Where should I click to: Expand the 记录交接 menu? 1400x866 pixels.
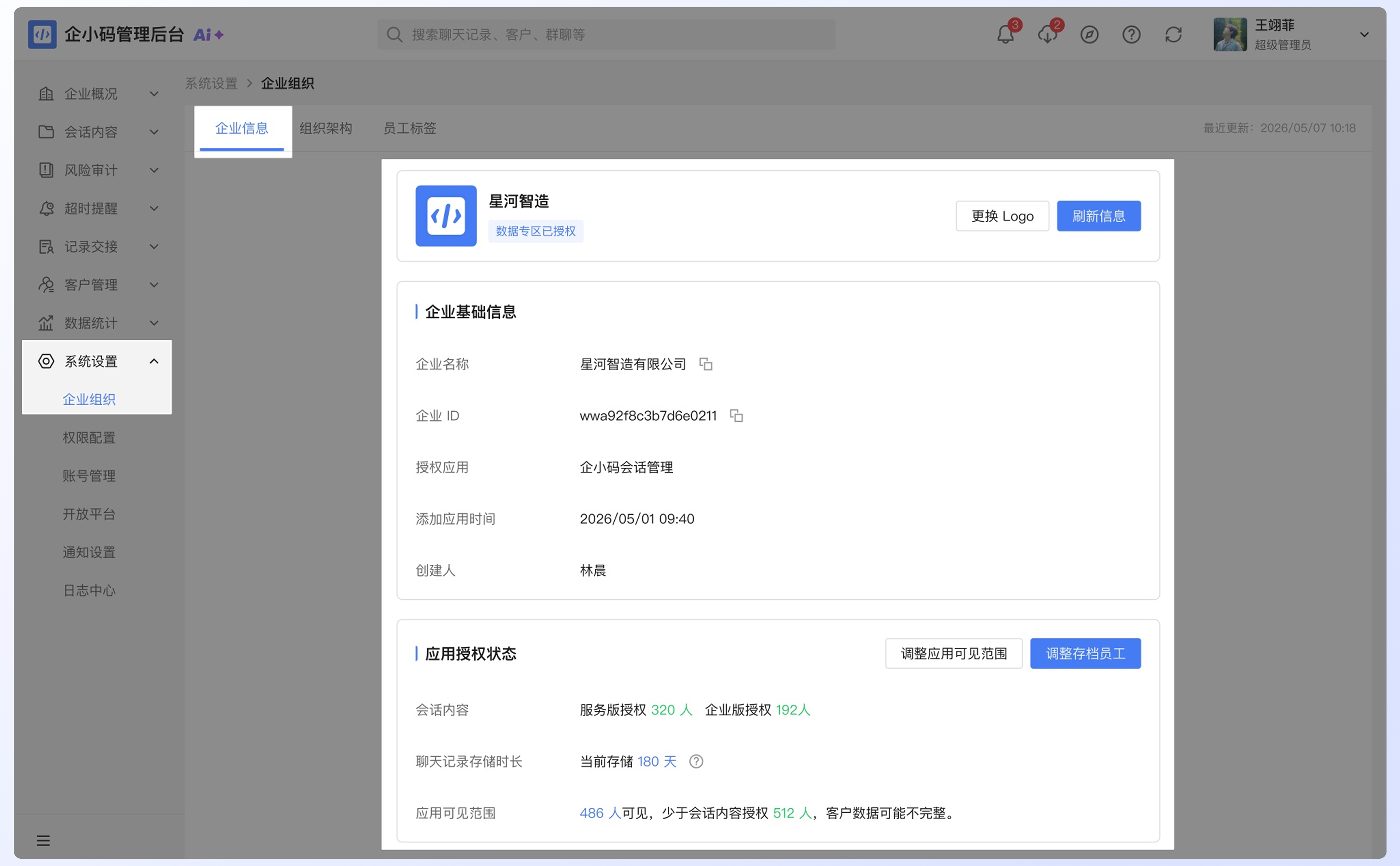pos(97,246)
